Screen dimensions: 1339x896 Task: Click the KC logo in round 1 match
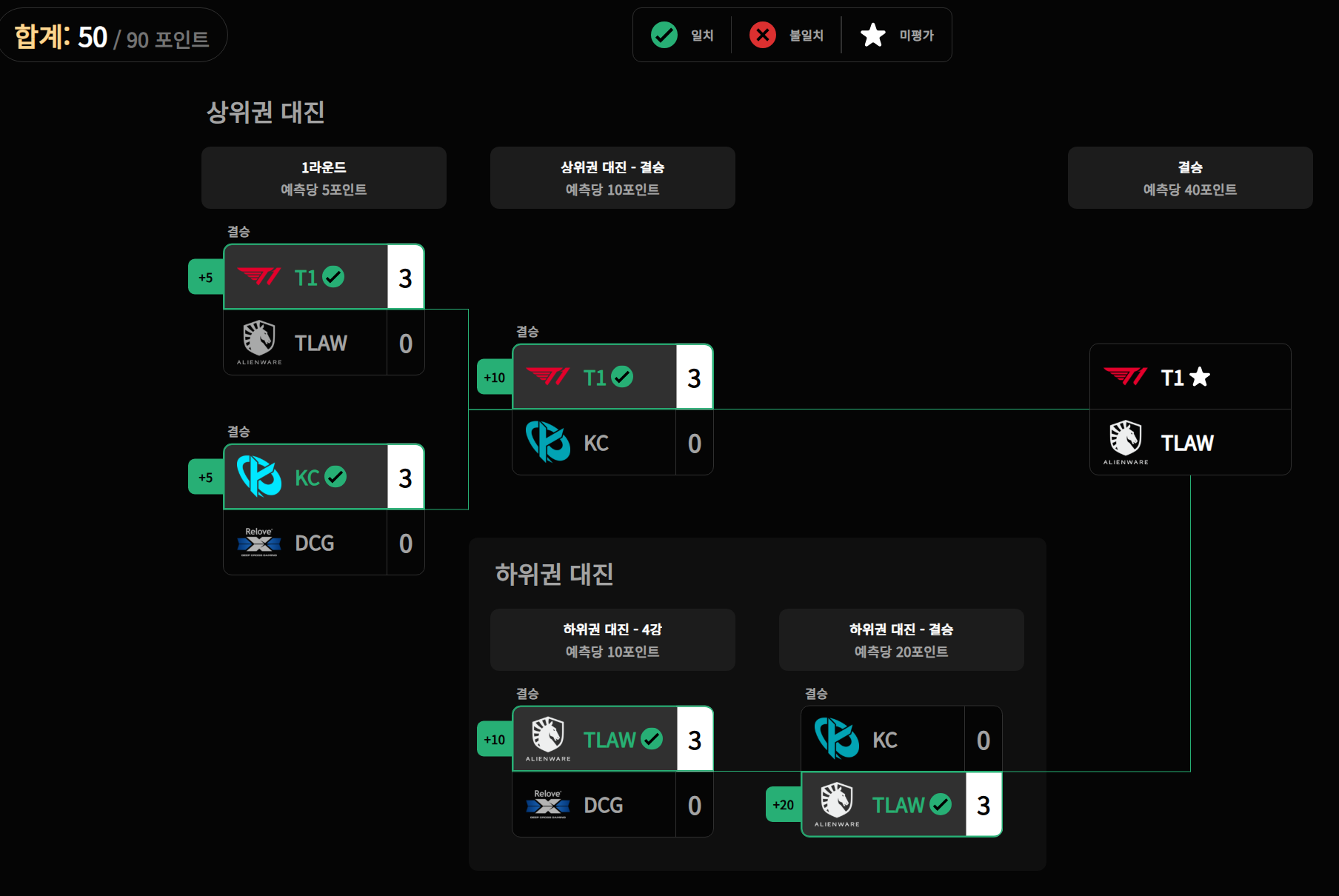259,476
